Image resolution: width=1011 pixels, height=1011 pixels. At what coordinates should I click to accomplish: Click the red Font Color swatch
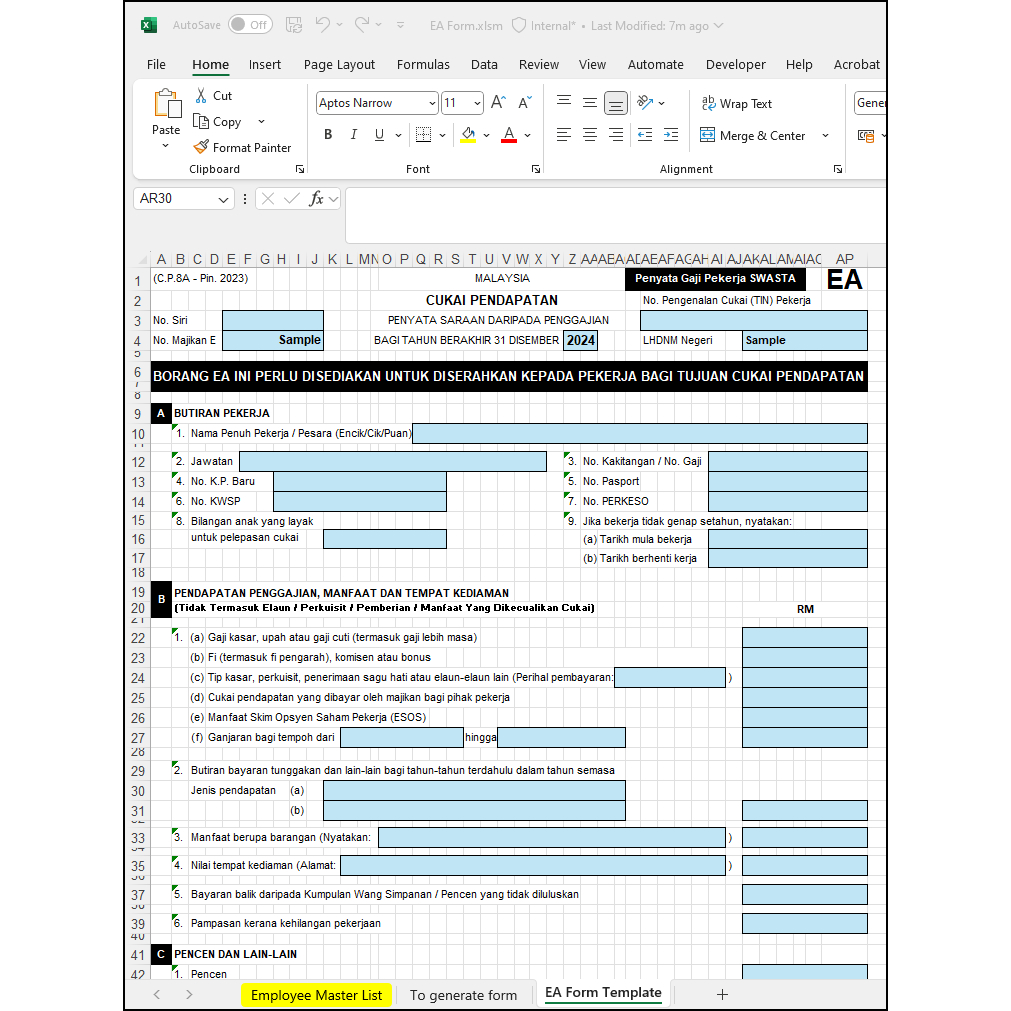pyautogui.click(x=509, y=134)
